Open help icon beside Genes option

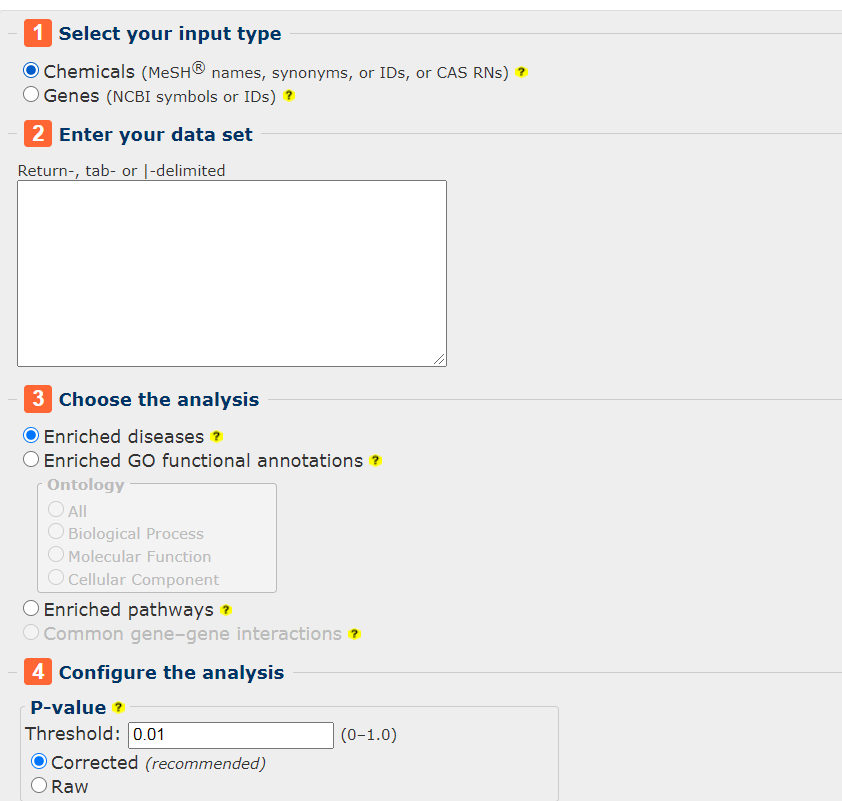coord(289,96)
